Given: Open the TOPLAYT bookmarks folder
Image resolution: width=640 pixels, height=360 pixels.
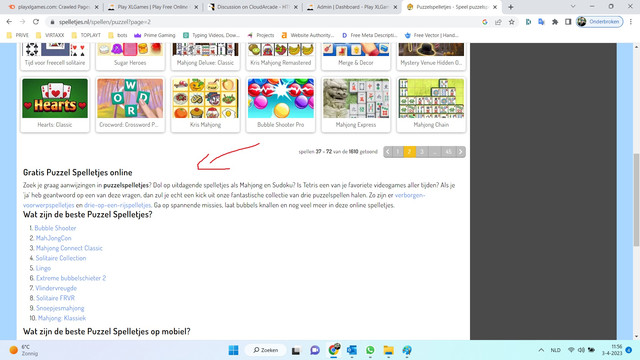Looking at the screenshot, I should pos(86,35).
